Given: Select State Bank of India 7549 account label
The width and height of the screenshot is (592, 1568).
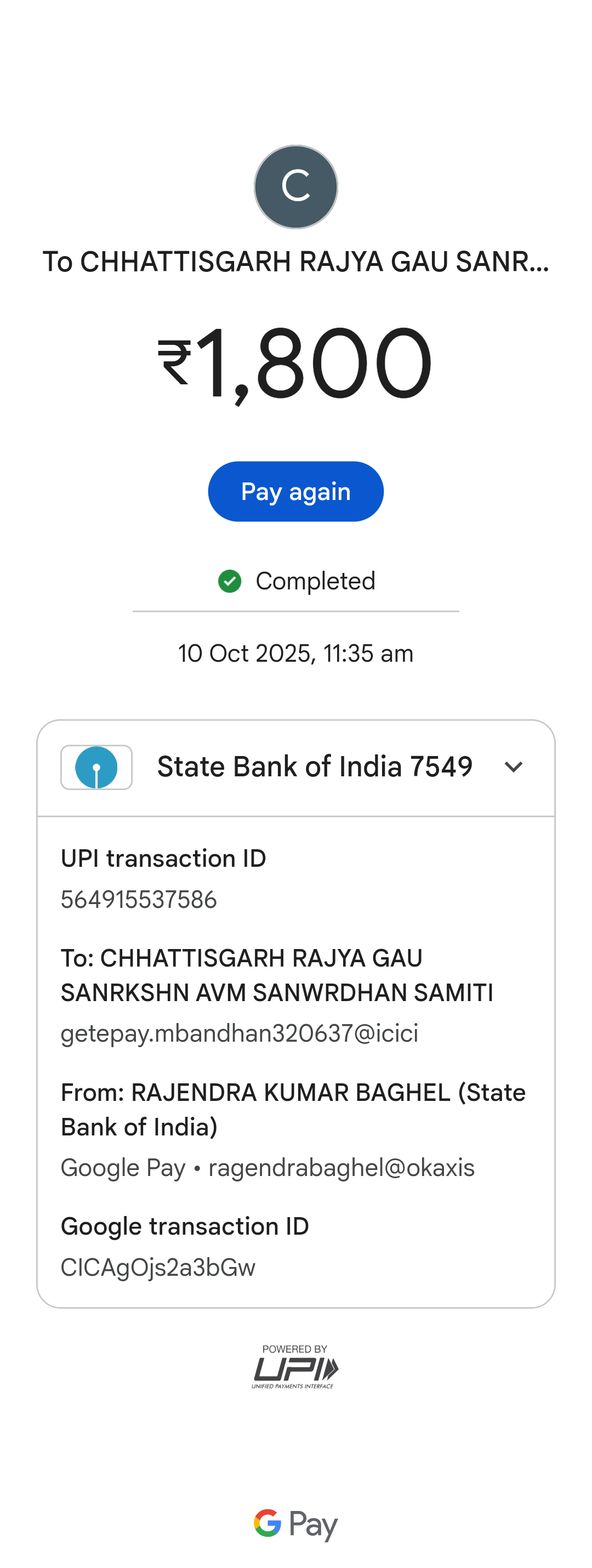Looking at the screenshot, I should click(x=315, y=767).
